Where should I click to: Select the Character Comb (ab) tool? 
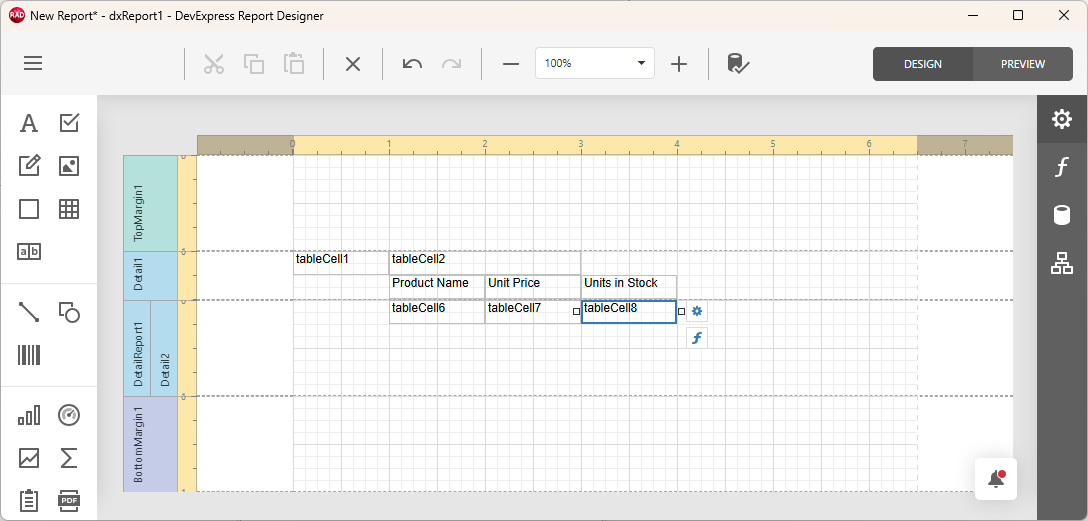pyautogui.click(x=28, y=252)
